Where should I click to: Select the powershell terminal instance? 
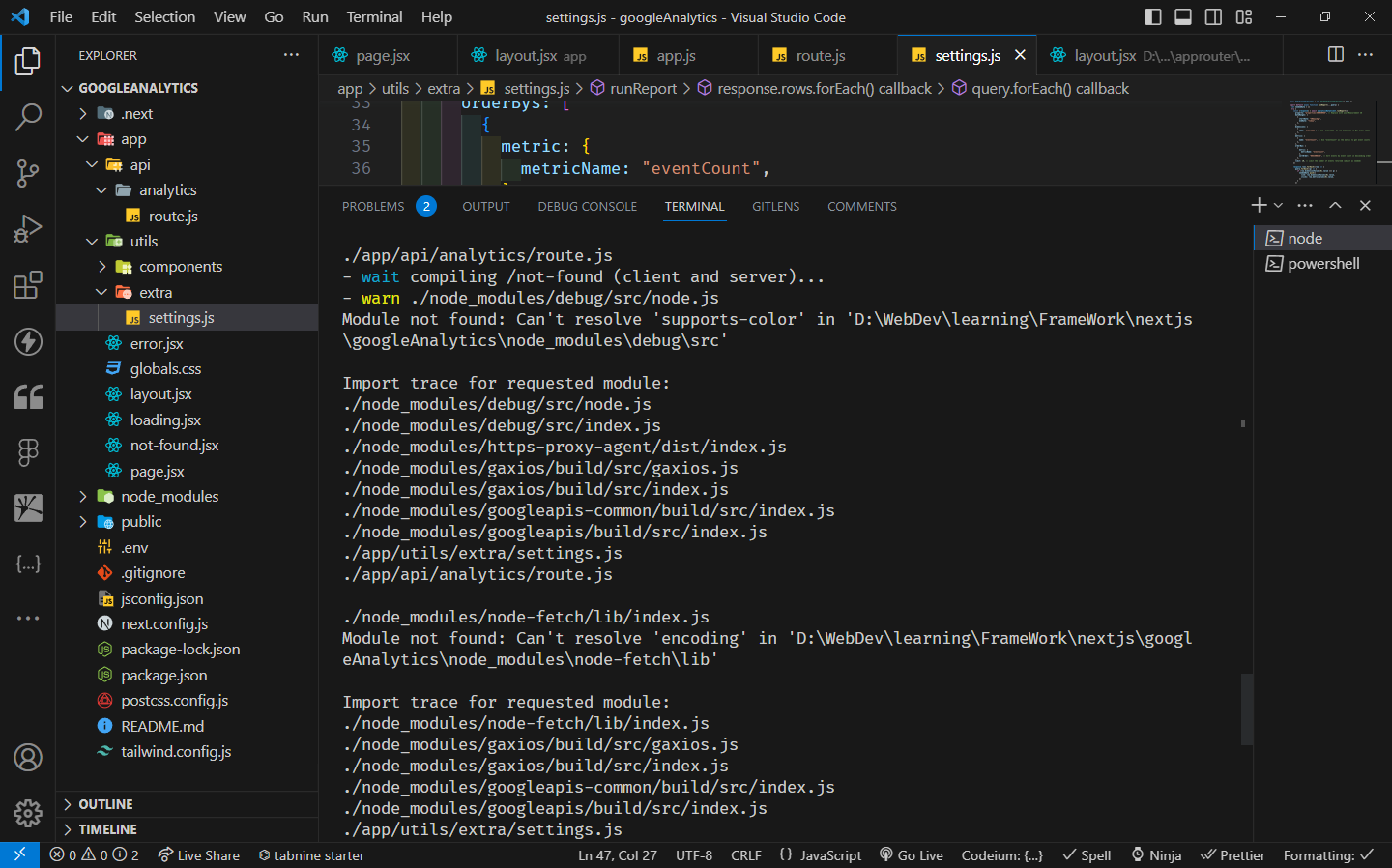click(x=1322, y=264)
